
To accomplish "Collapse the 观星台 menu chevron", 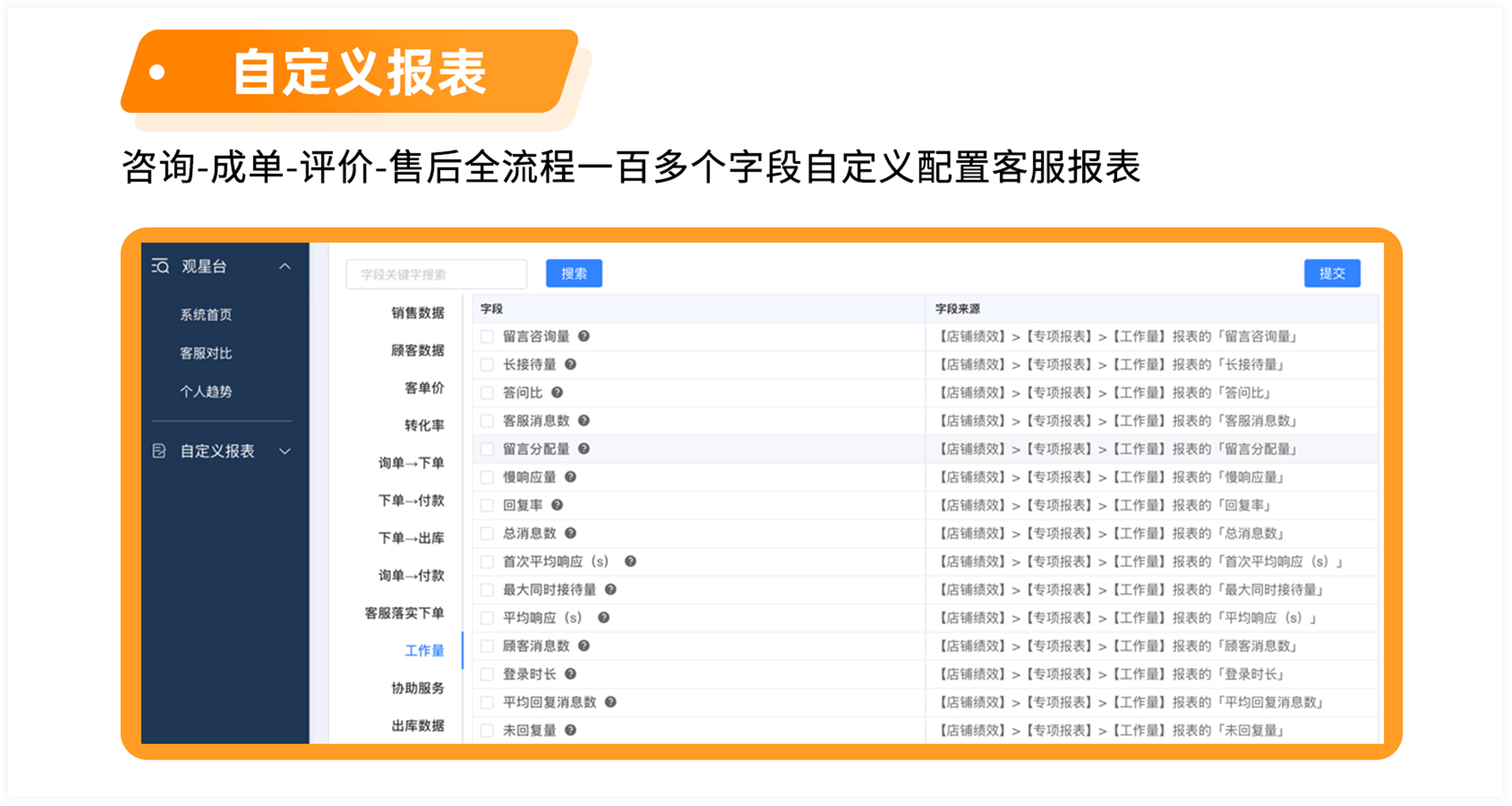I will click(x=285, y=267).
